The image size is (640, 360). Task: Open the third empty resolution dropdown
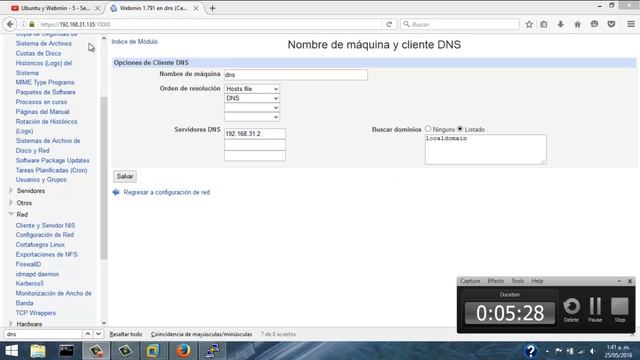coord(252,107)
